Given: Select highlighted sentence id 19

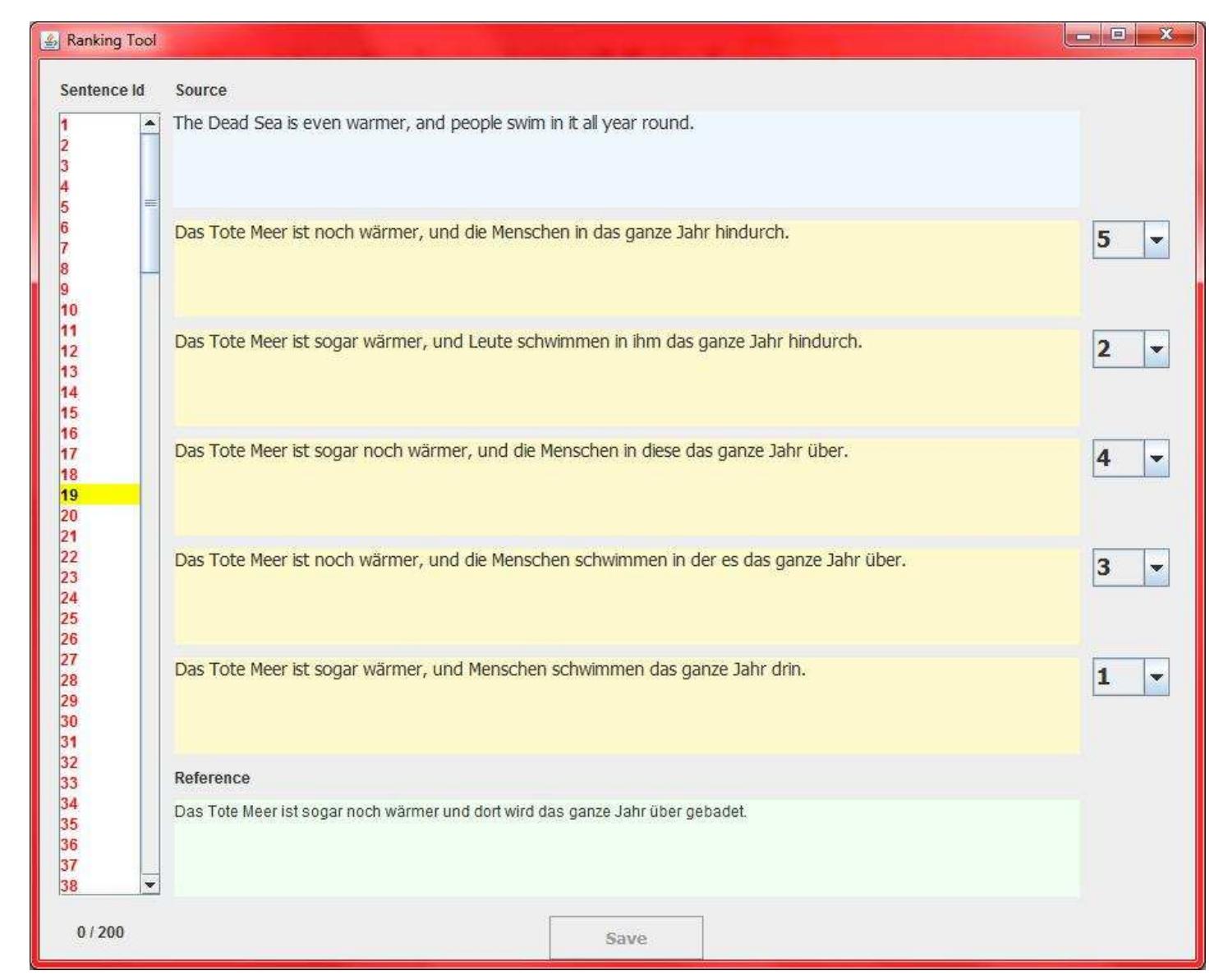Looking at the screenshot, I should click(70, 495).
